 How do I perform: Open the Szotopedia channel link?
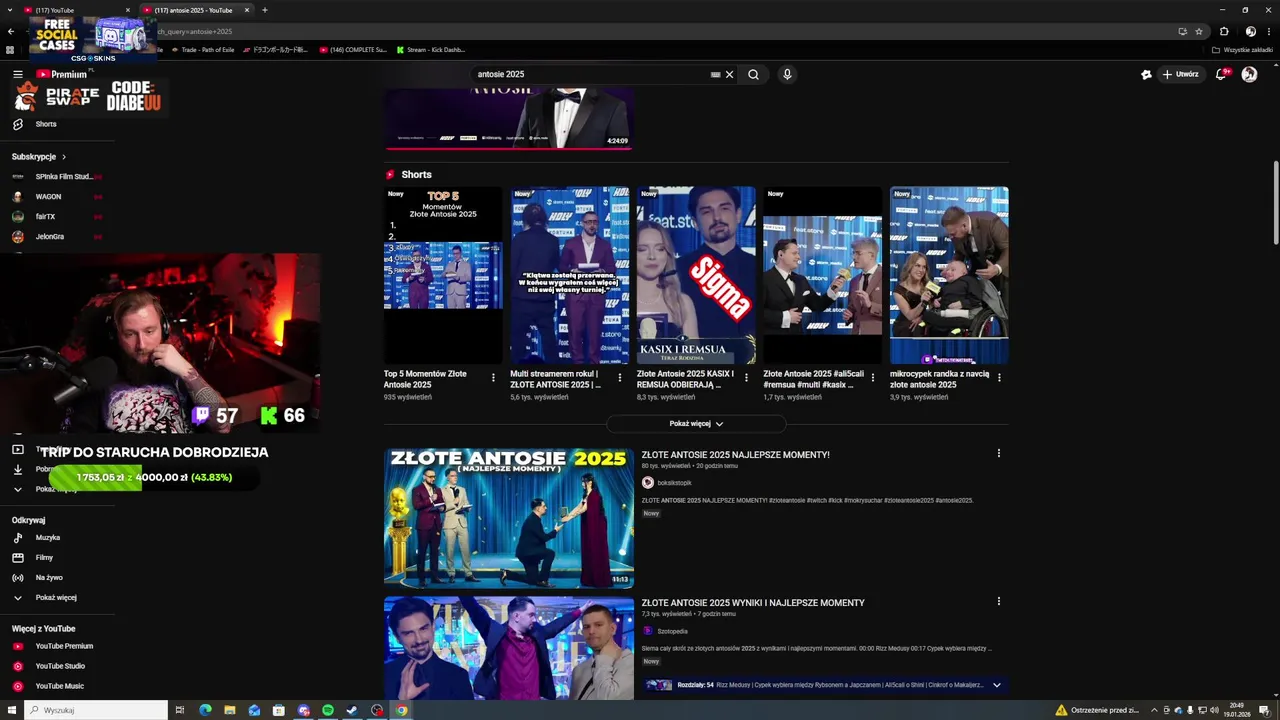click(x=672, y=631)
